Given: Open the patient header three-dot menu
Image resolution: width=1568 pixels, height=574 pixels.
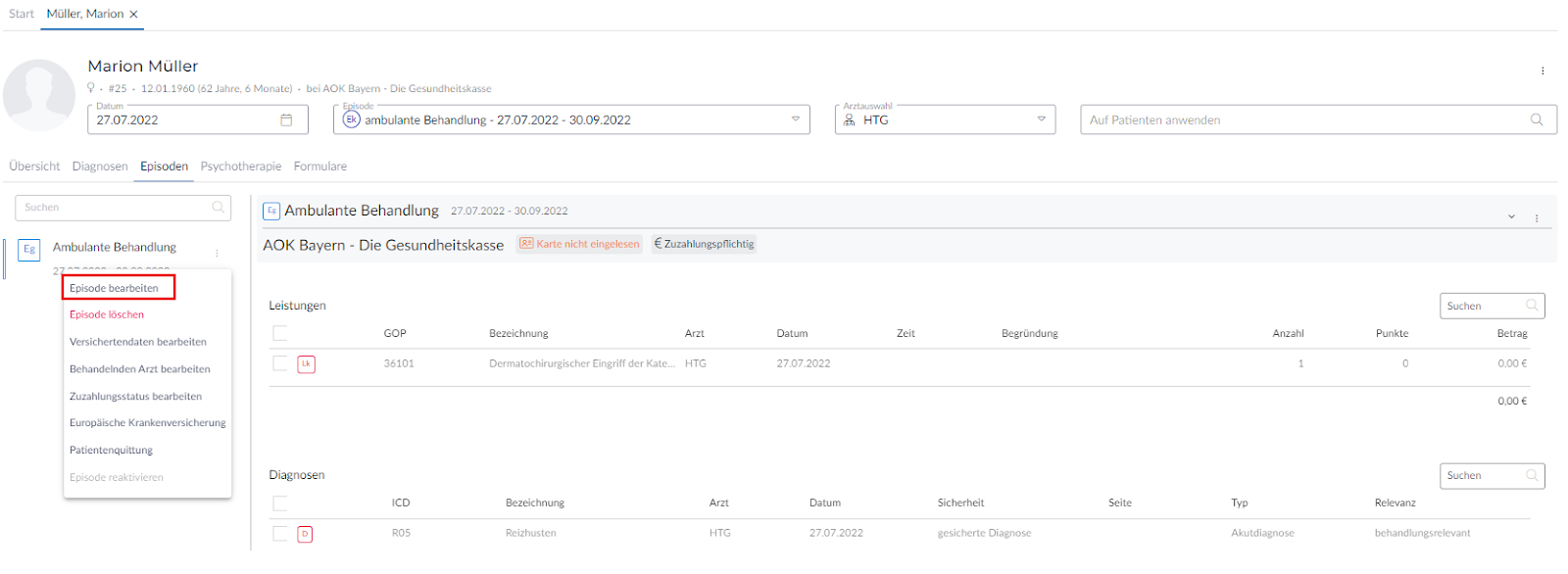Looking at the screenshot, I should 1542,71.
